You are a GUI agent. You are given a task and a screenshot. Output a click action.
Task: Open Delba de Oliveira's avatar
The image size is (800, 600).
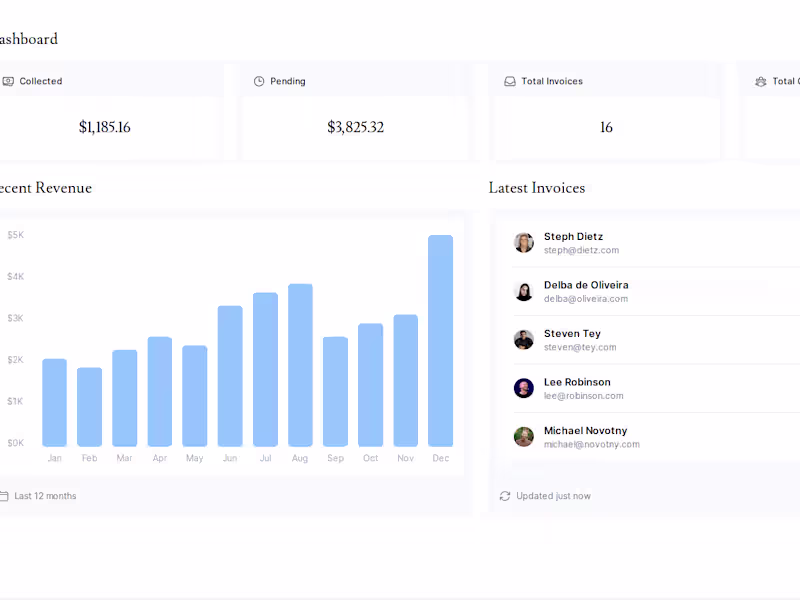tap(524, 291)
